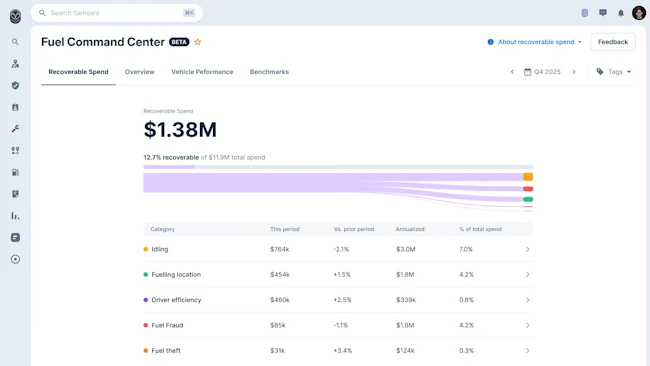Open the Safety shield icon in sidebar

[15, 85]
